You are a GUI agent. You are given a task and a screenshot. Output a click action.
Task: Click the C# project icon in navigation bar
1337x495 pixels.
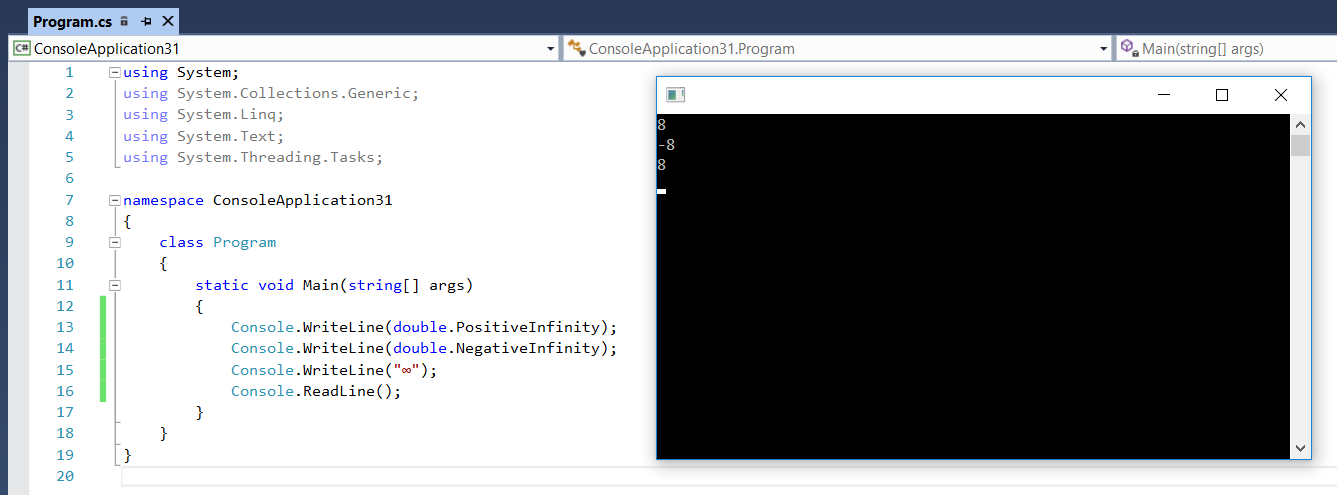21,48
